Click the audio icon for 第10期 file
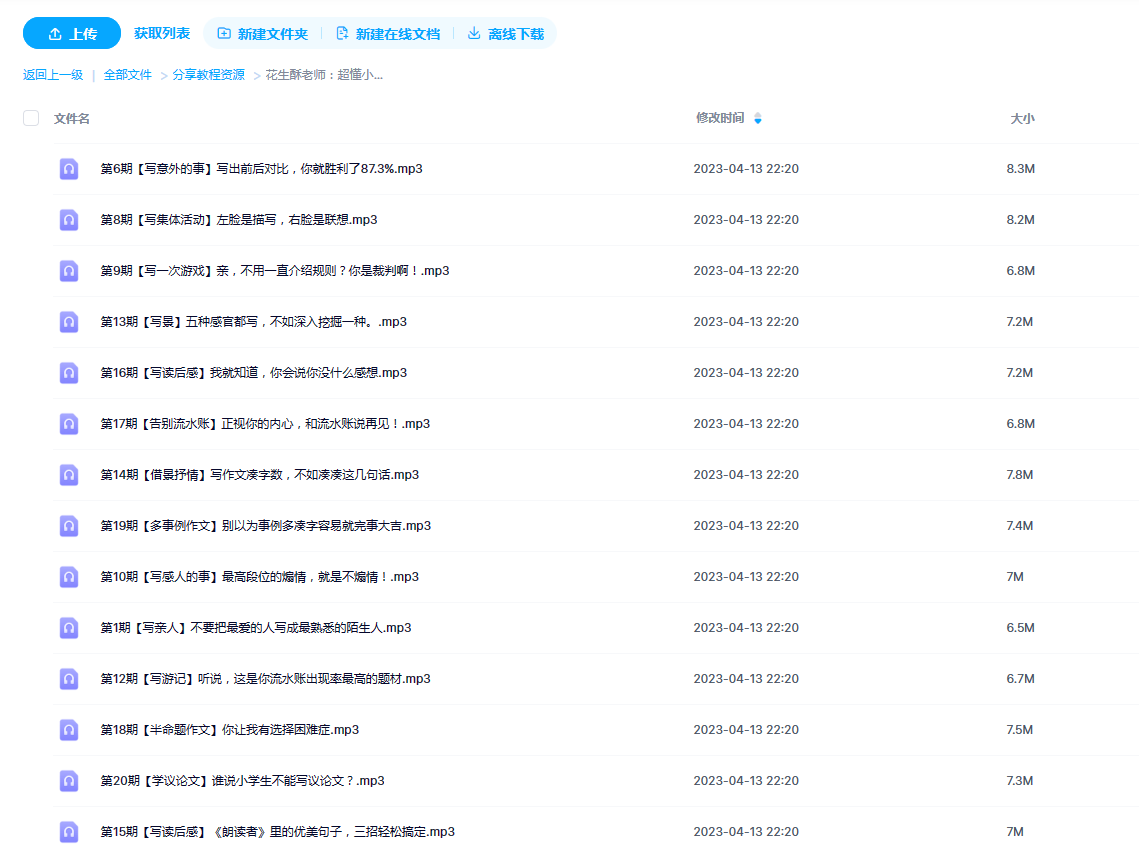Image resolution: width=1139 pixels, height=853 pixels. (x=69, y=577)
